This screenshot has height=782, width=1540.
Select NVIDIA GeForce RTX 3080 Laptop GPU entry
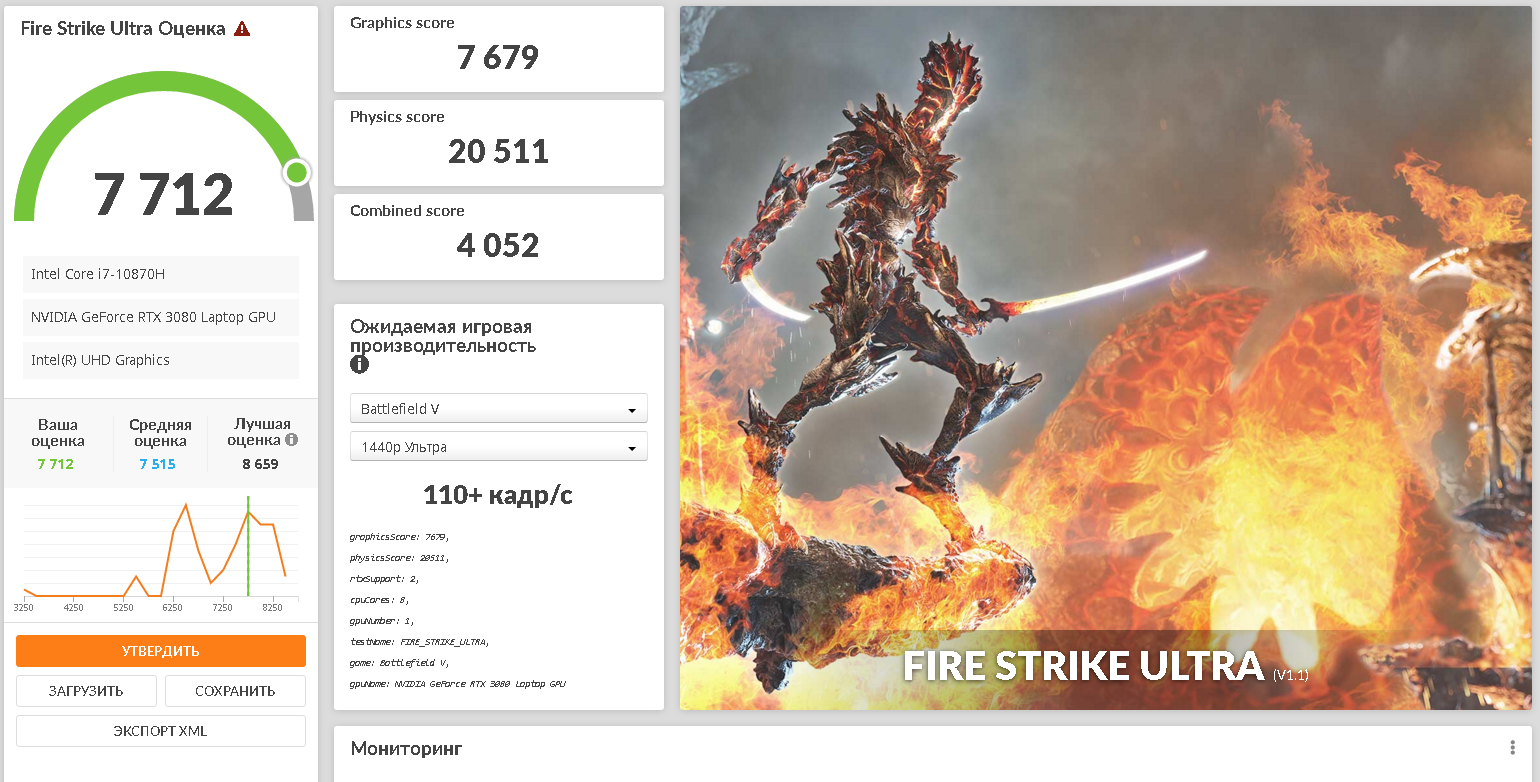click(x=161, y=317)
